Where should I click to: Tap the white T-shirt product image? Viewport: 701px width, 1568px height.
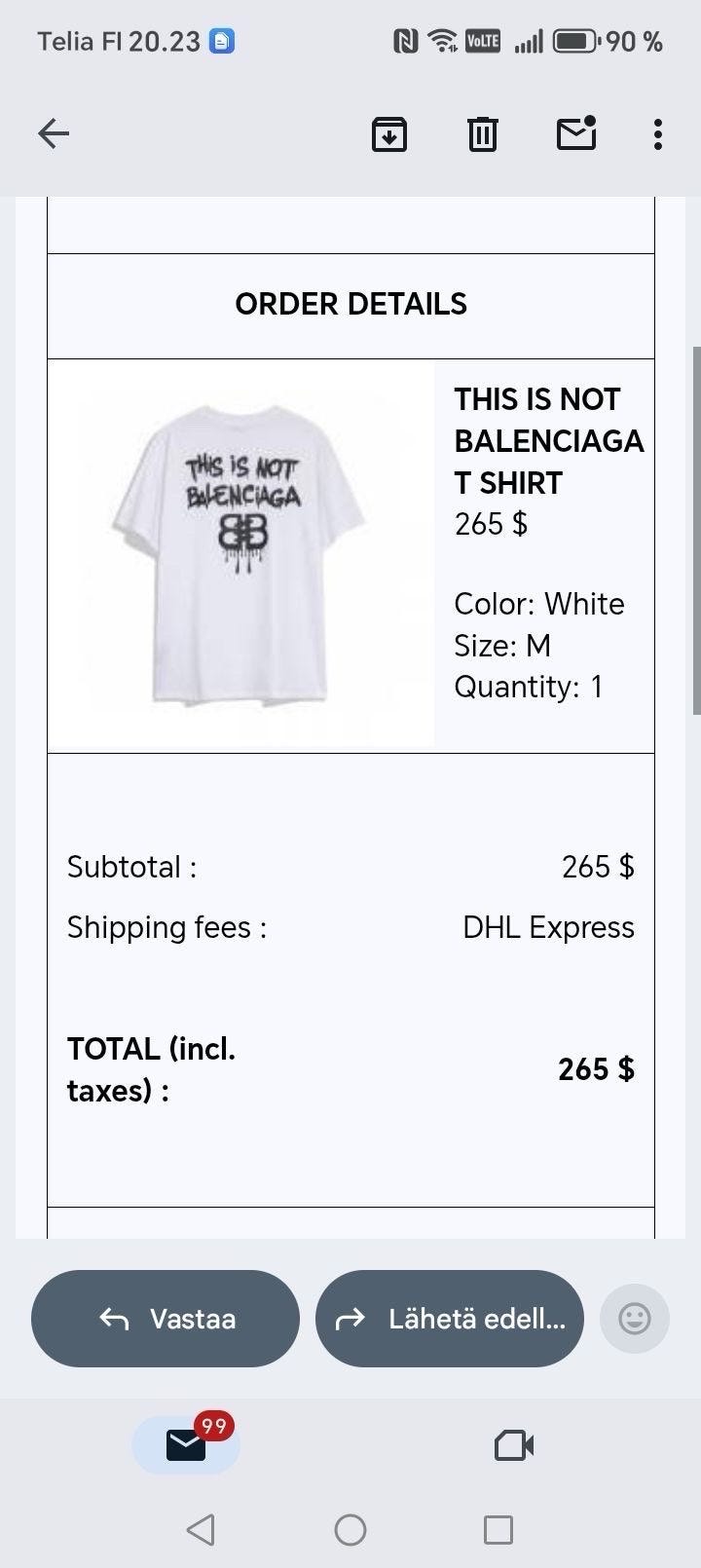[x=240, y=555]
